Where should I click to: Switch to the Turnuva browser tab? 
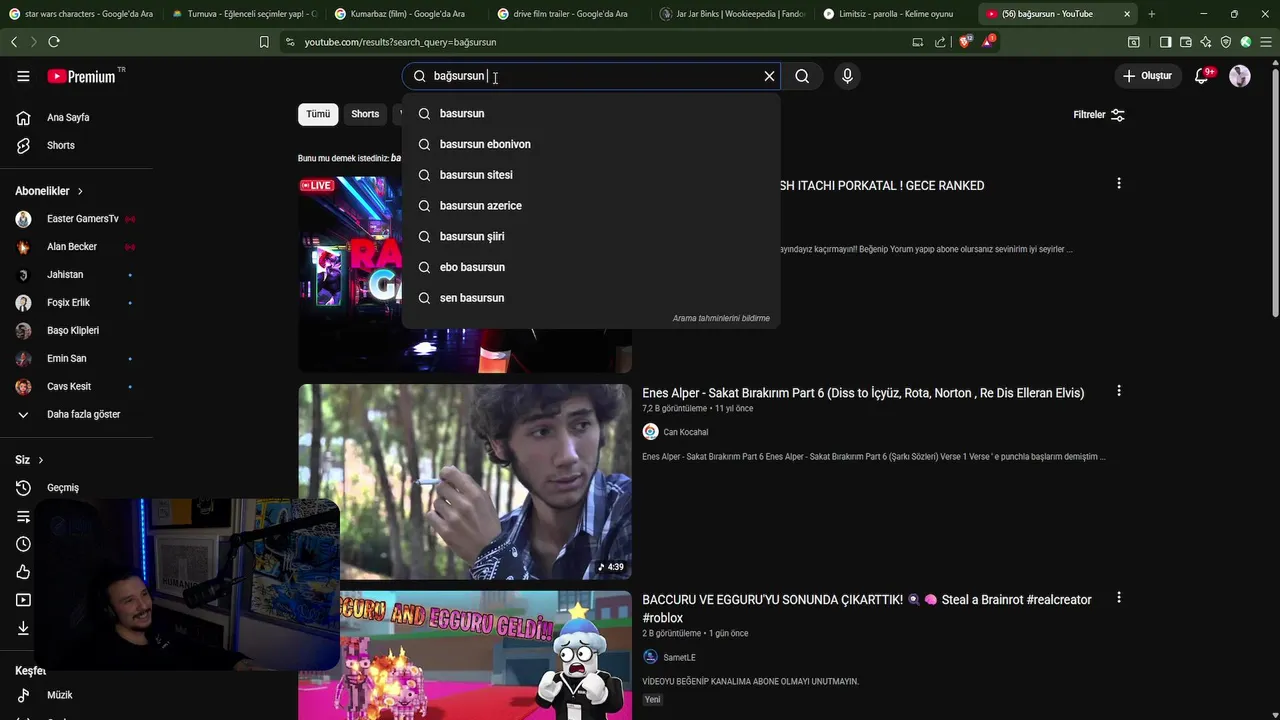[x=243, y=14]
